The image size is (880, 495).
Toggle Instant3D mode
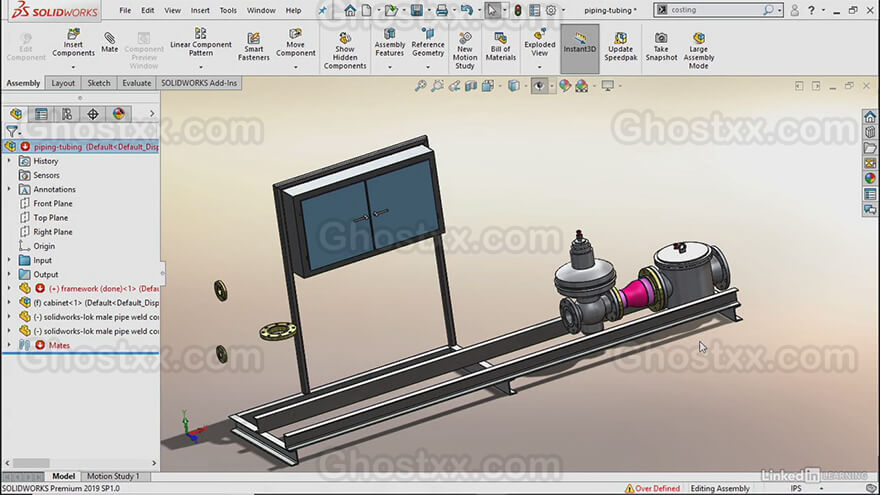coord(580,49)
